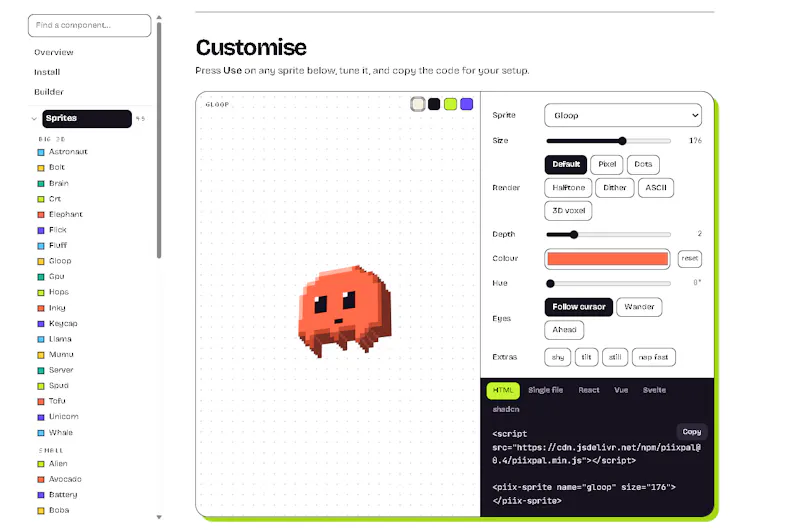Open the Sprite dropdown showing Gloop
800x532 pixels.
click(623, 115)
